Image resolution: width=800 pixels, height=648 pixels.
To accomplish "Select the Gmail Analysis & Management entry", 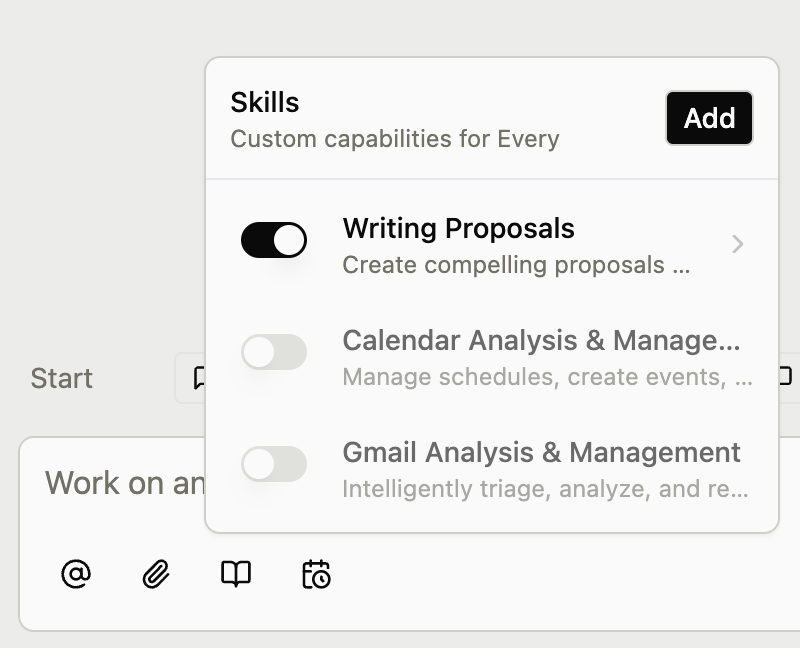I will [x=539, y=452].
